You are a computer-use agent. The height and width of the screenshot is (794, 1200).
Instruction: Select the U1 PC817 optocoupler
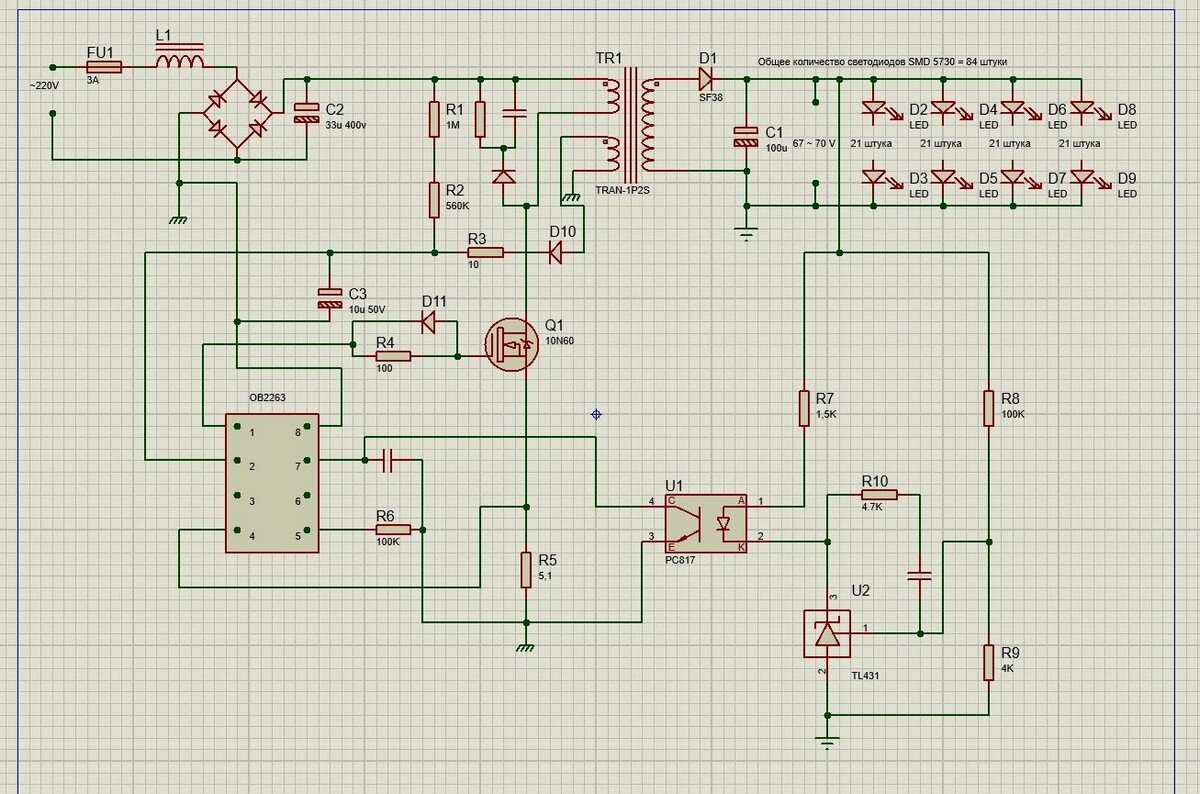pyautogui.click(x=707, y=521)
